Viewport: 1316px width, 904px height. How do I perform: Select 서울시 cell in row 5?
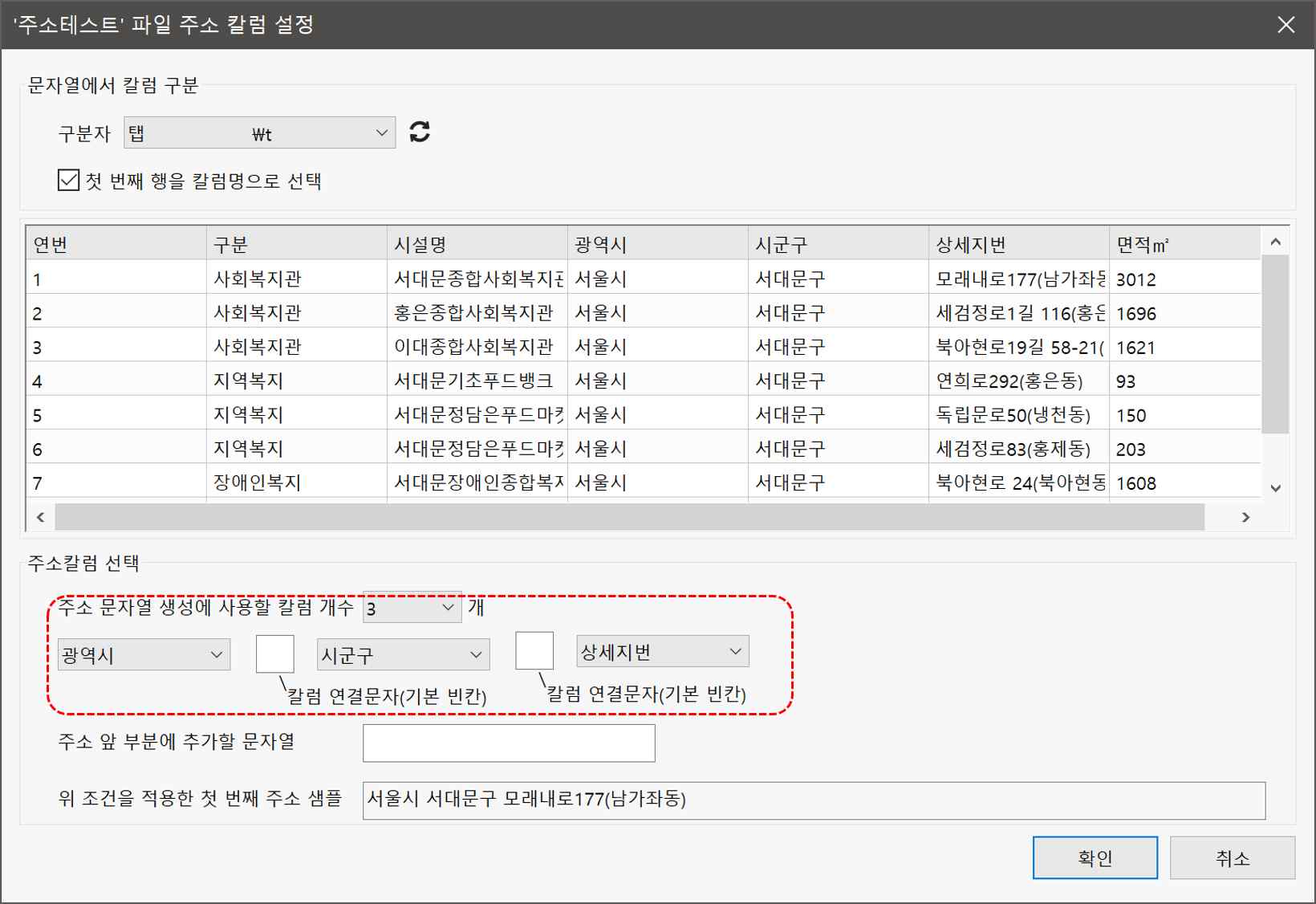658,414
